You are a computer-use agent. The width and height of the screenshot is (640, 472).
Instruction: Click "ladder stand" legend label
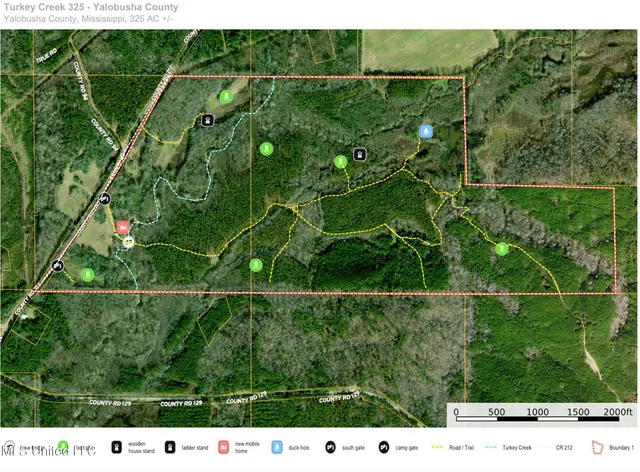195,448
